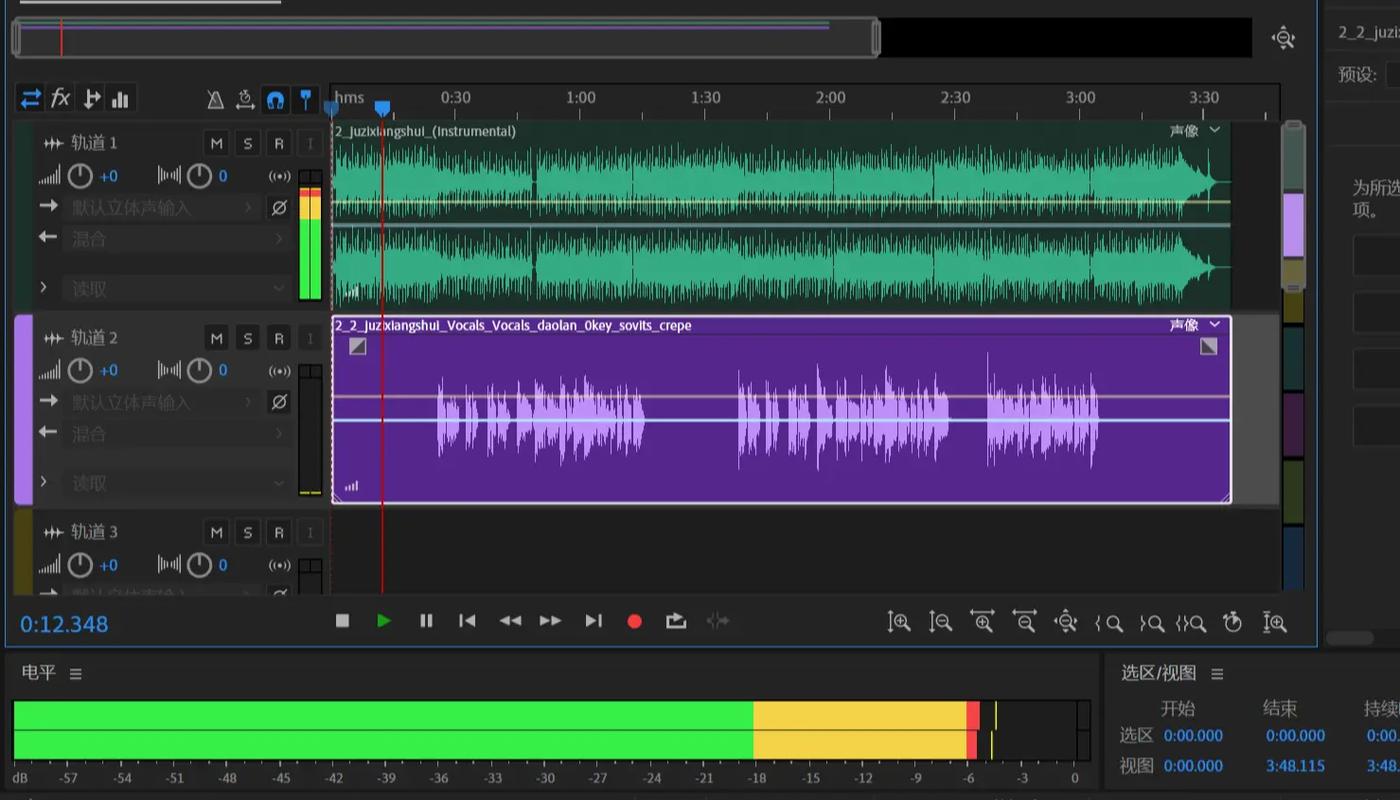Toggle loop playback

click(x=676, y=620)
